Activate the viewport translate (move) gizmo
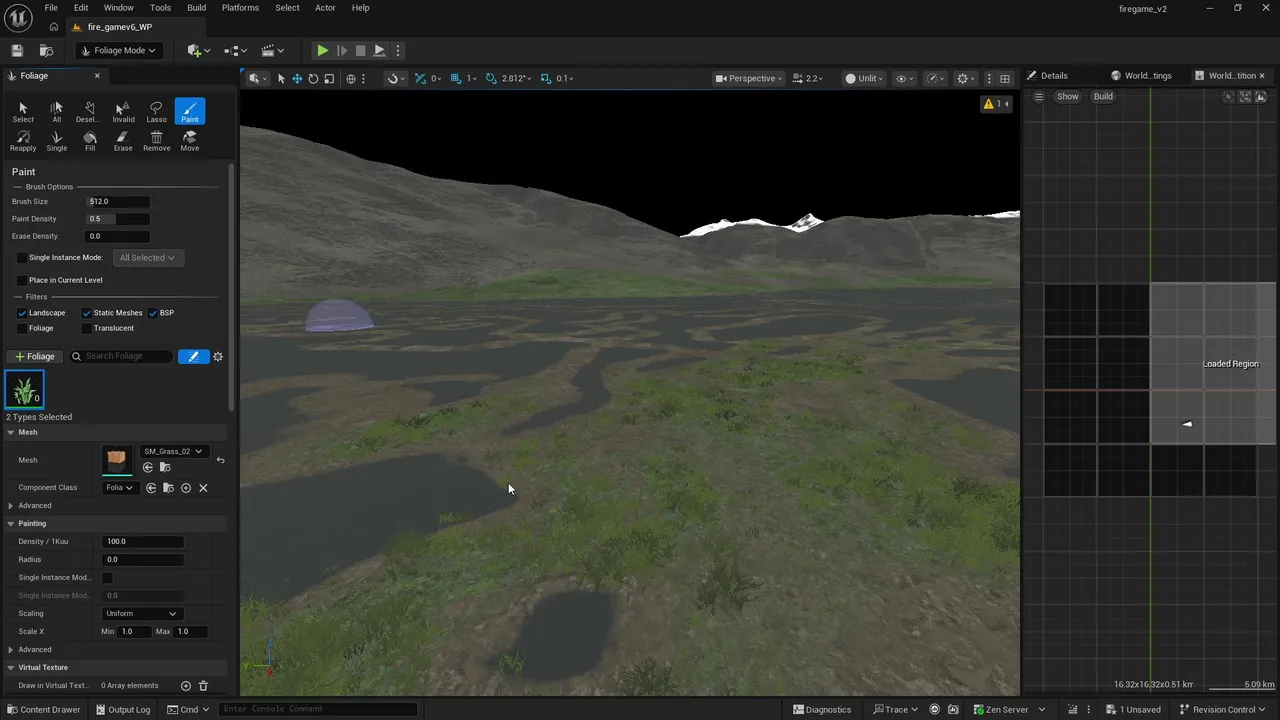 tap(297, 78)
